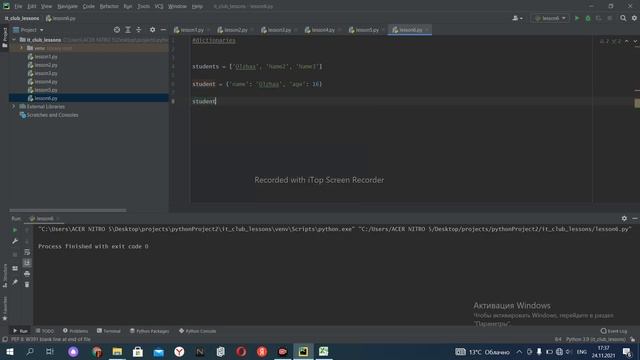Switch to lesson1.py editor tab
The width and height of the screenshot is (640, 360).
[x=192, y=30]
